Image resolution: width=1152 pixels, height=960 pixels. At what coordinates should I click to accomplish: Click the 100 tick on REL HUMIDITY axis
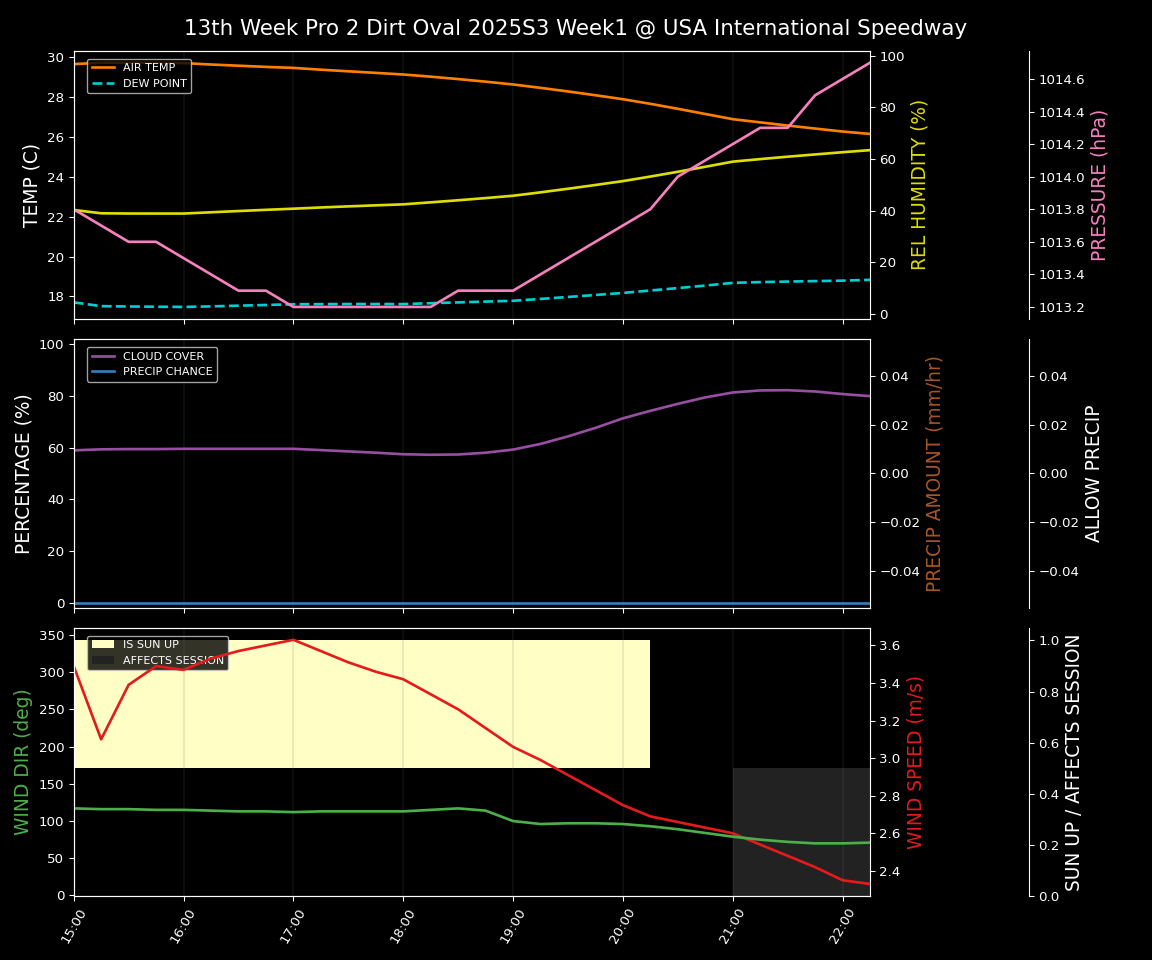892,57
